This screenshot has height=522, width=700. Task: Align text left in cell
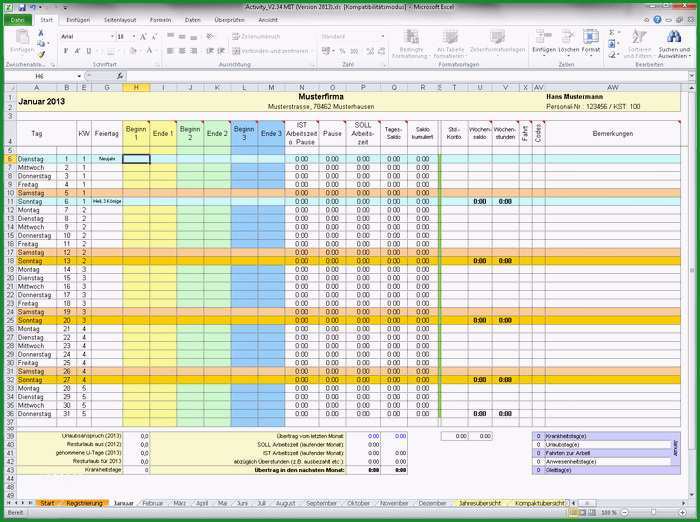170,51
